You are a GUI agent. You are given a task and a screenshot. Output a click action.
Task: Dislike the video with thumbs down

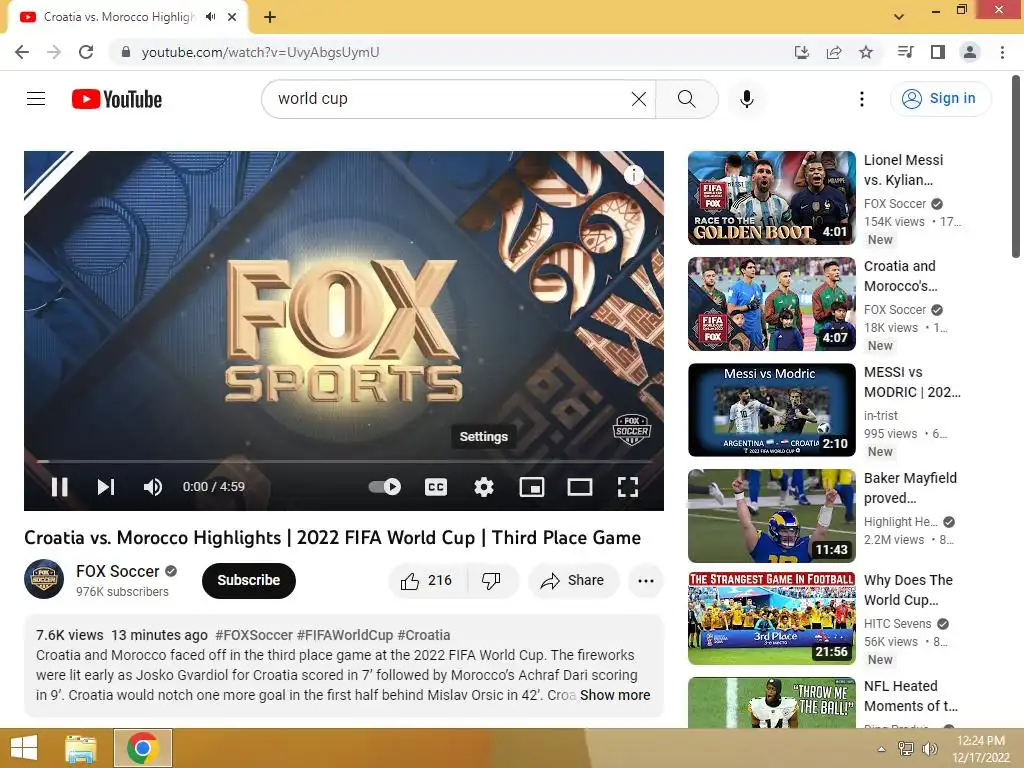coord(492,580)
